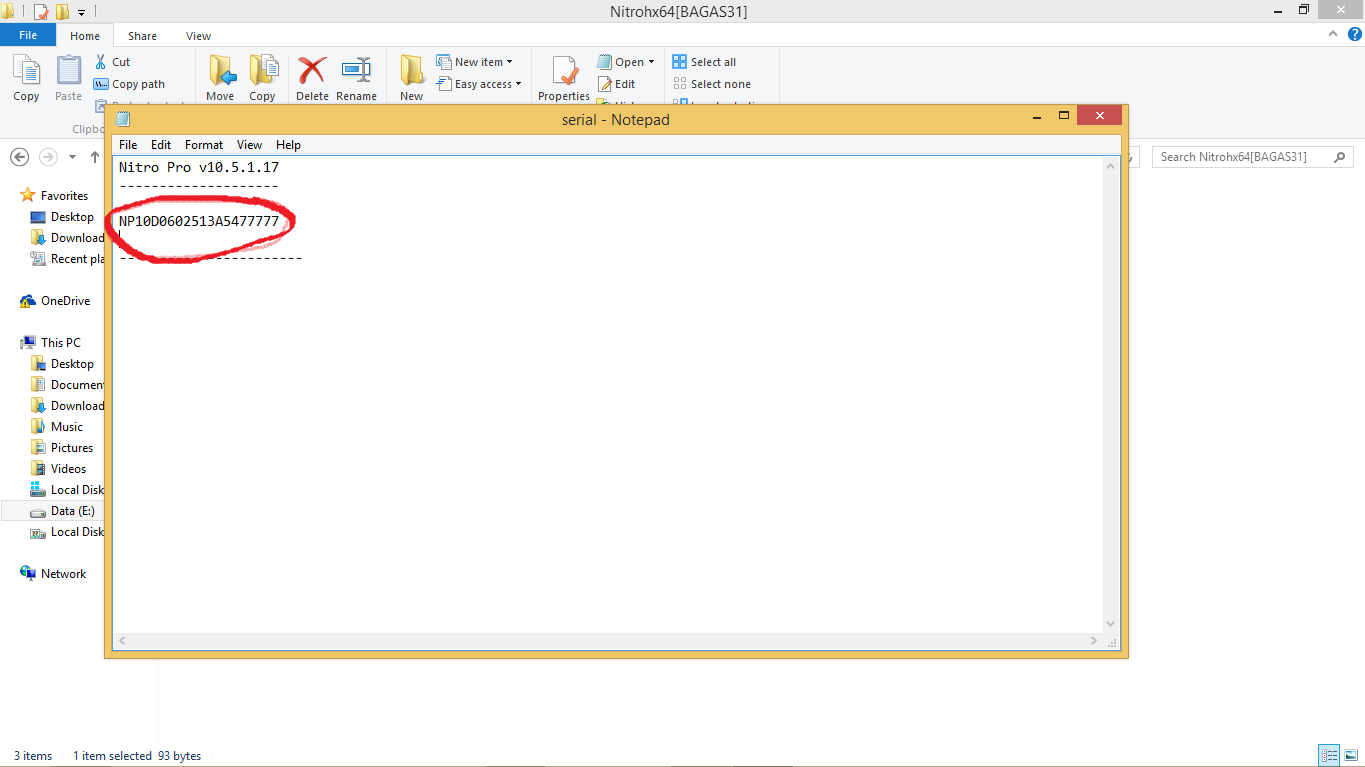Image resolution: width=1365 pixels, height=767 pixels.
Task: Click the Move to folder icon
Action: tap(221, 71)
